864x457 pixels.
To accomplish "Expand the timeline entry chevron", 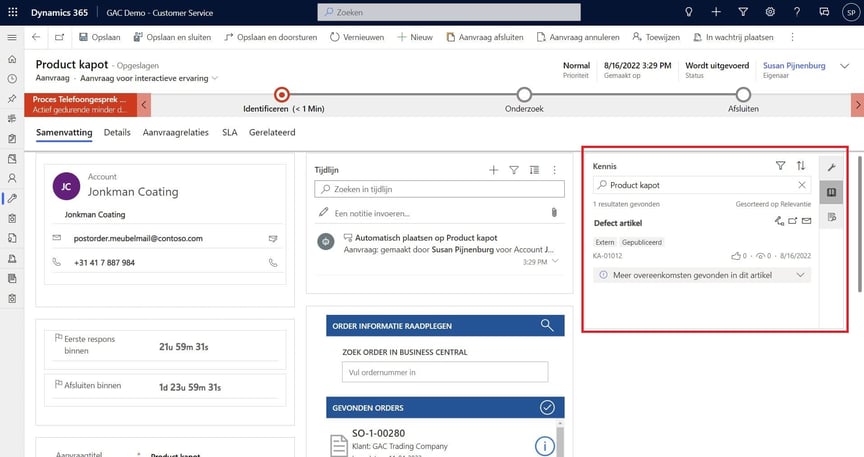I will (x=555, y=261).
